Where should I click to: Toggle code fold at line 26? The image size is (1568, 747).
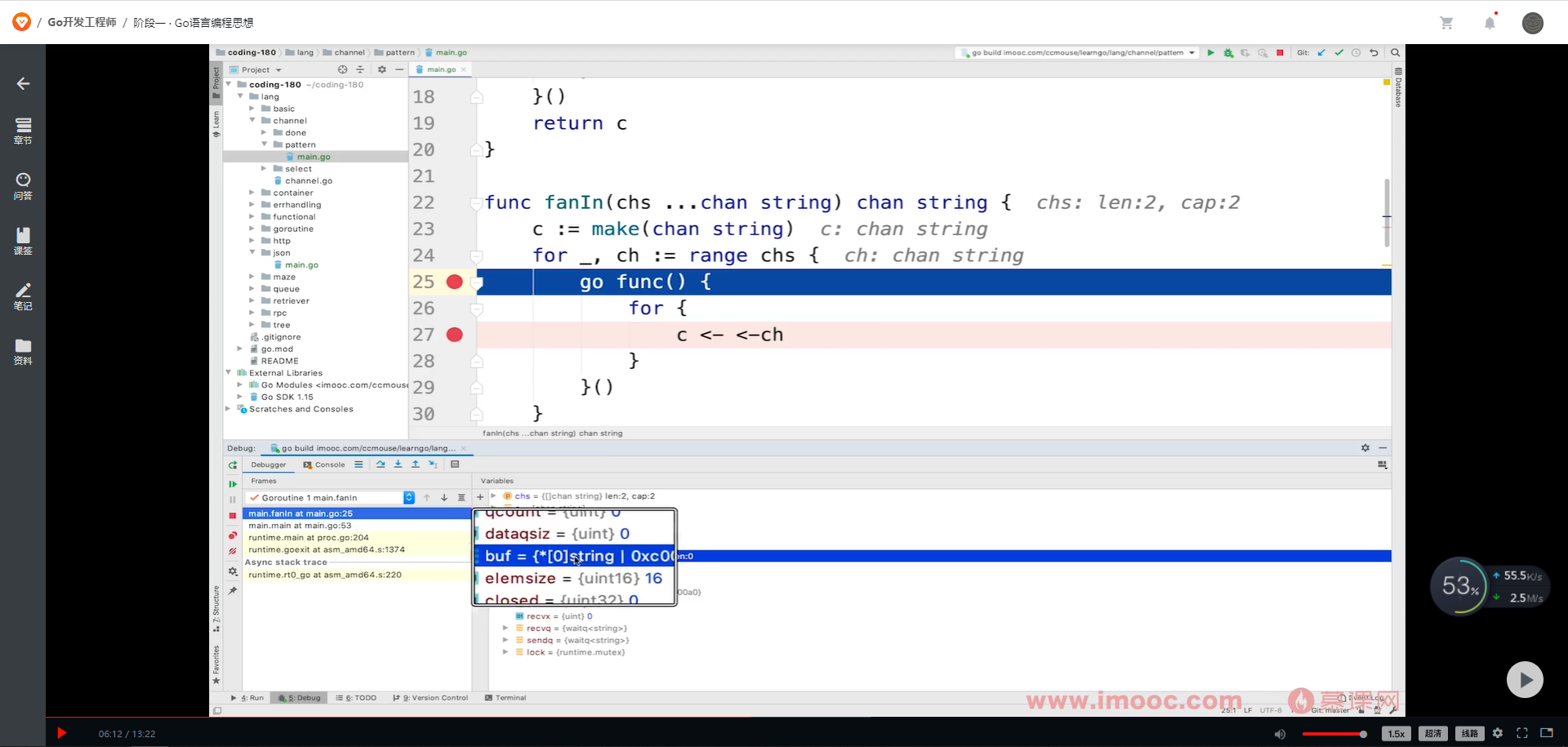477,309
